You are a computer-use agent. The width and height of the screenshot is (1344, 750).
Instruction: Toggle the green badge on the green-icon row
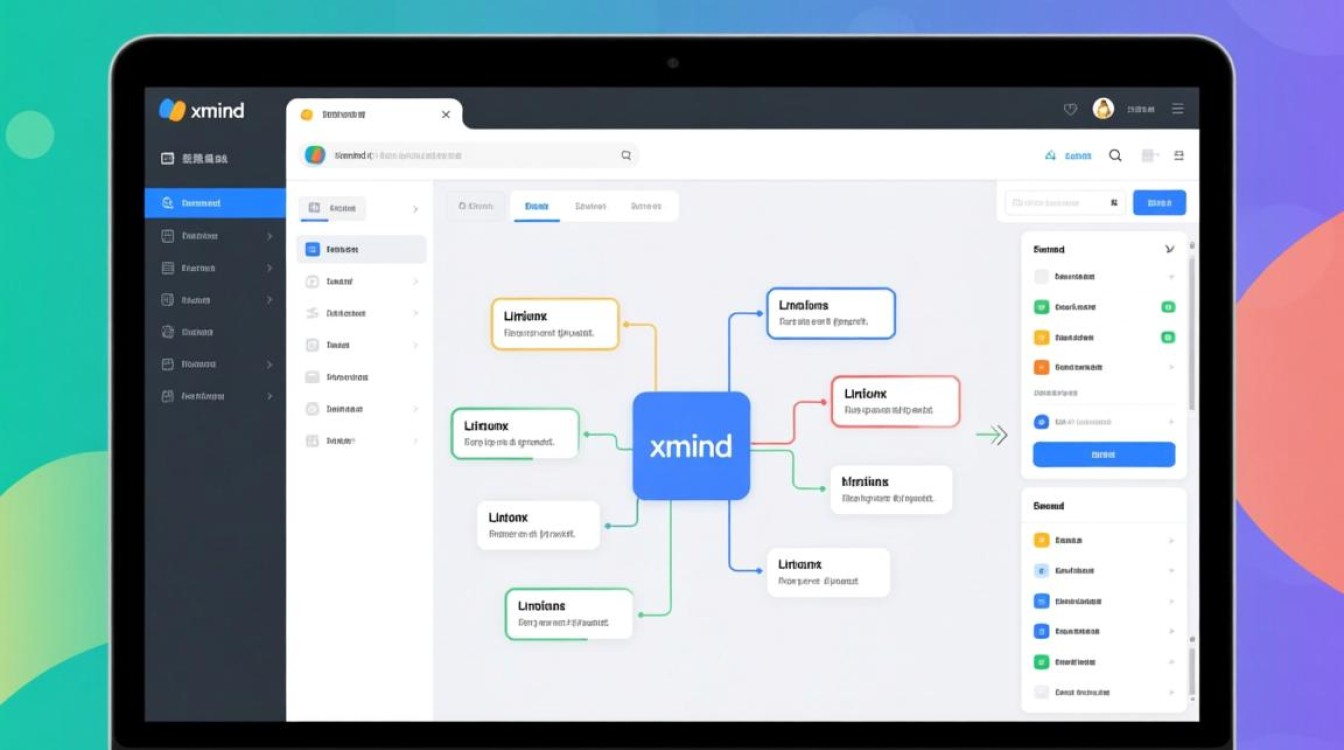click(x=1167, y=307)
